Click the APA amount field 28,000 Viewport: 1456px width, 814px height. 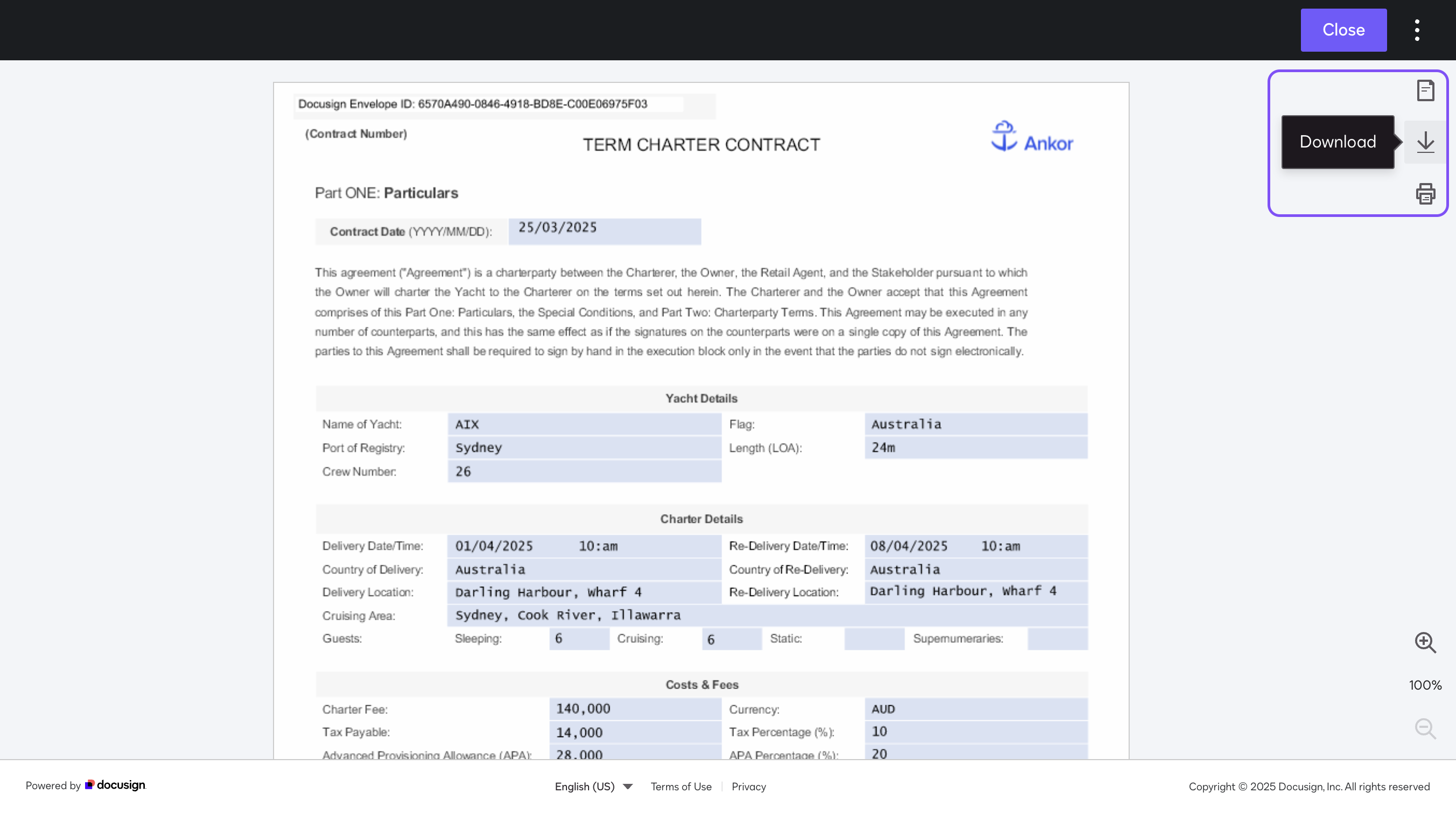click(x=635, y=753)
